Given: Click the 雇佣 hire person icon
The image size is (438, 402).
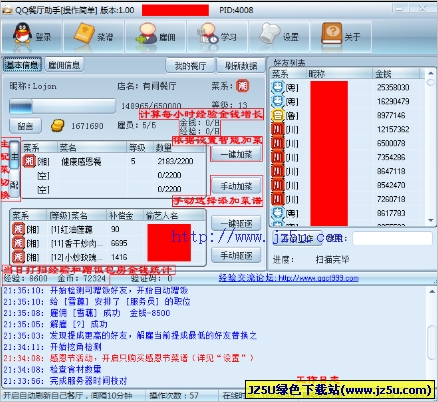Looking at the screenshot, I should [147, 34].
